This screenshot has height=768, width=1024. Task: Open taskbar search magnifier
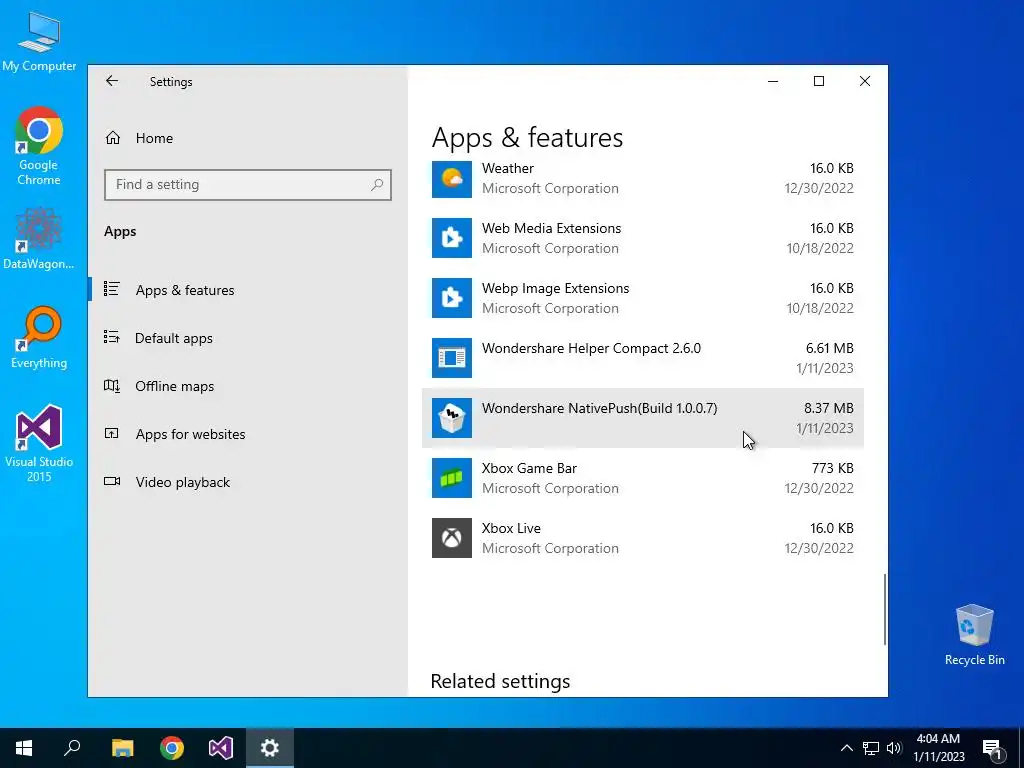click(x=72, y=748)
